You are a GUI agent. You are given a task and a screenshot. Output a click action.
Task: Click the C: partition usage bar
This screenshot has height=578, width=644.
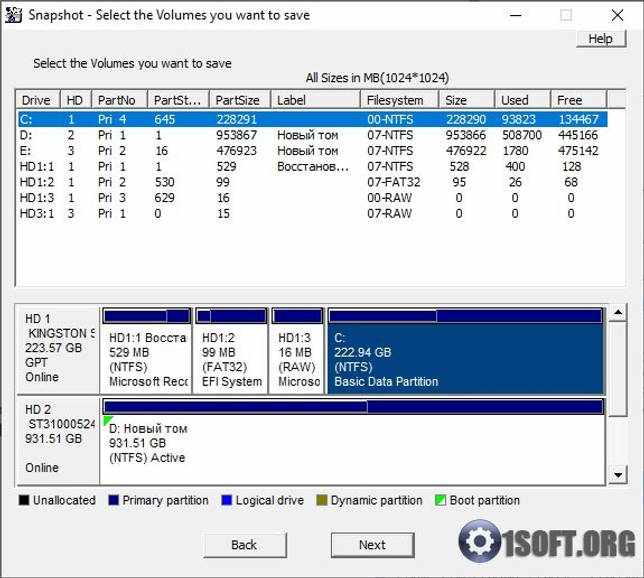point(466,316)
